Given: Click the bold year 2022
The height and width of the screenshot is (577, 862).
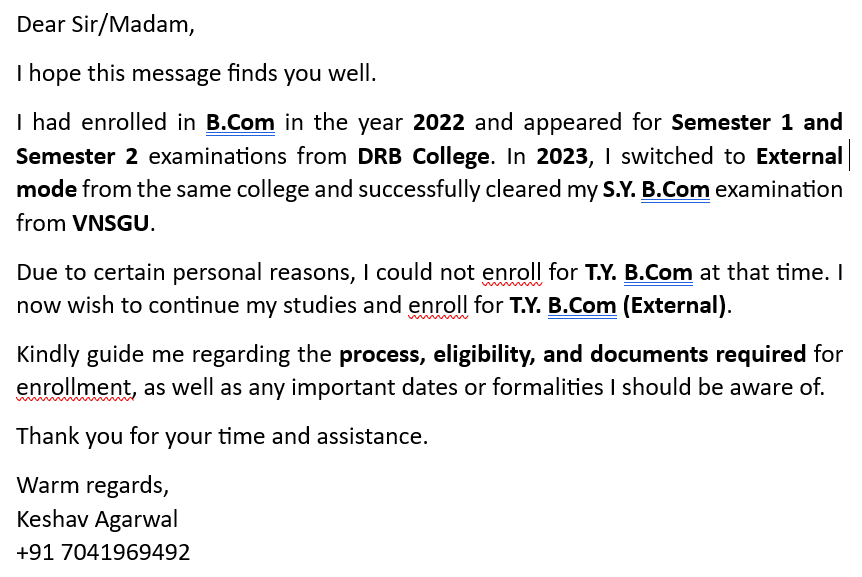Looking at the screenshot, I should click(x=438, y=123).
